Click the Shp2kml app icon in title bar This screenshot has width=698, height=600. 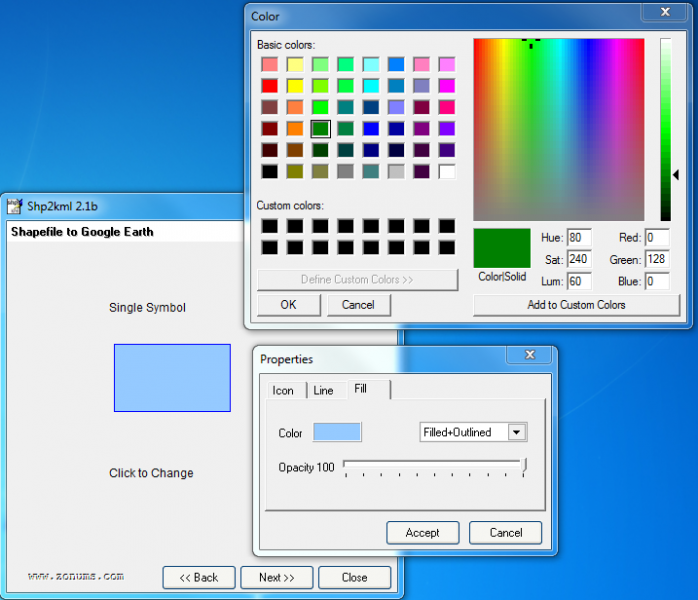click(14, 207)
